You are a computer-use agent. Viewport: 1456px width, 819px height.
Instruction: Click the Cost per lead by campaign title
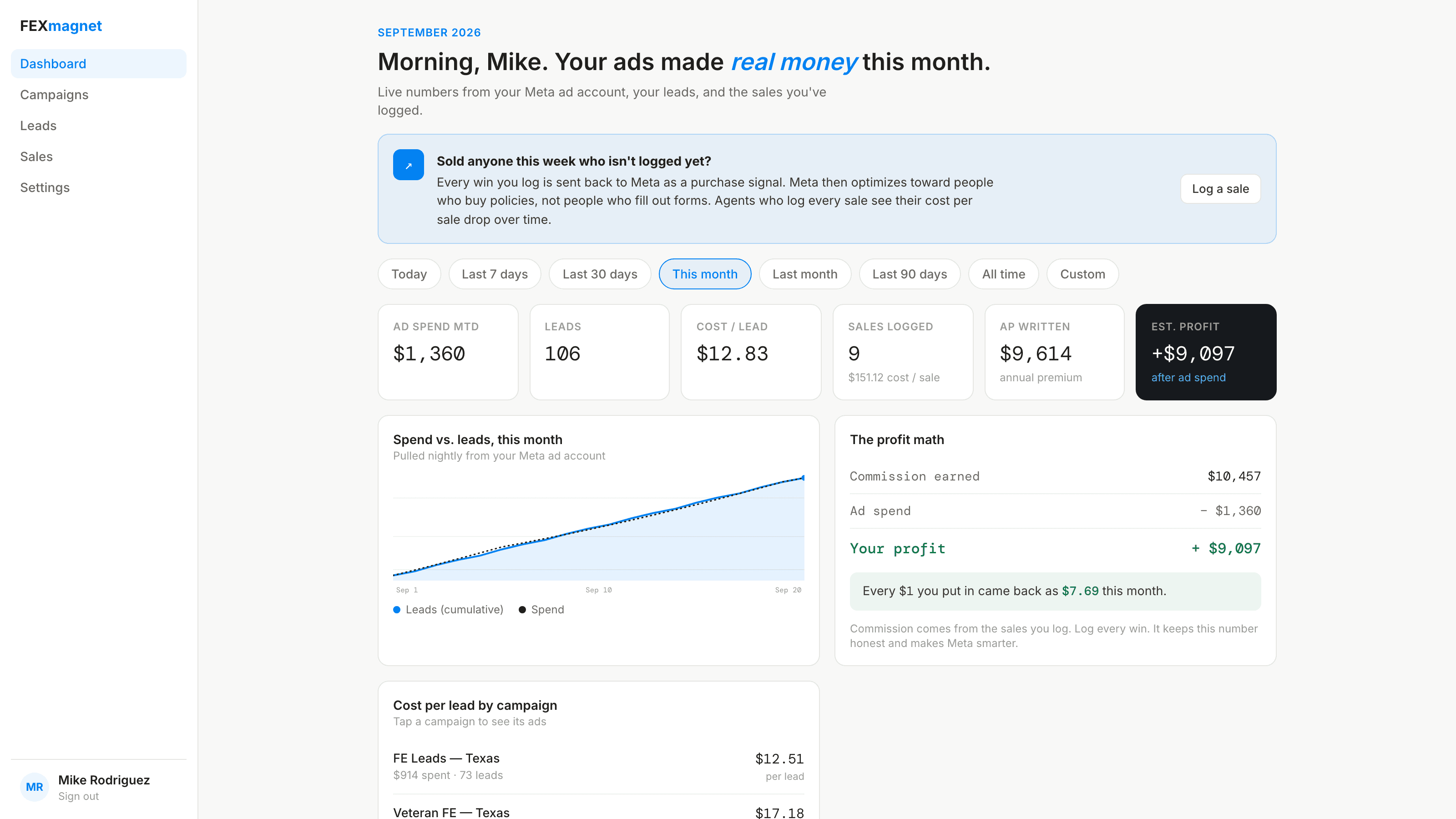475,705
